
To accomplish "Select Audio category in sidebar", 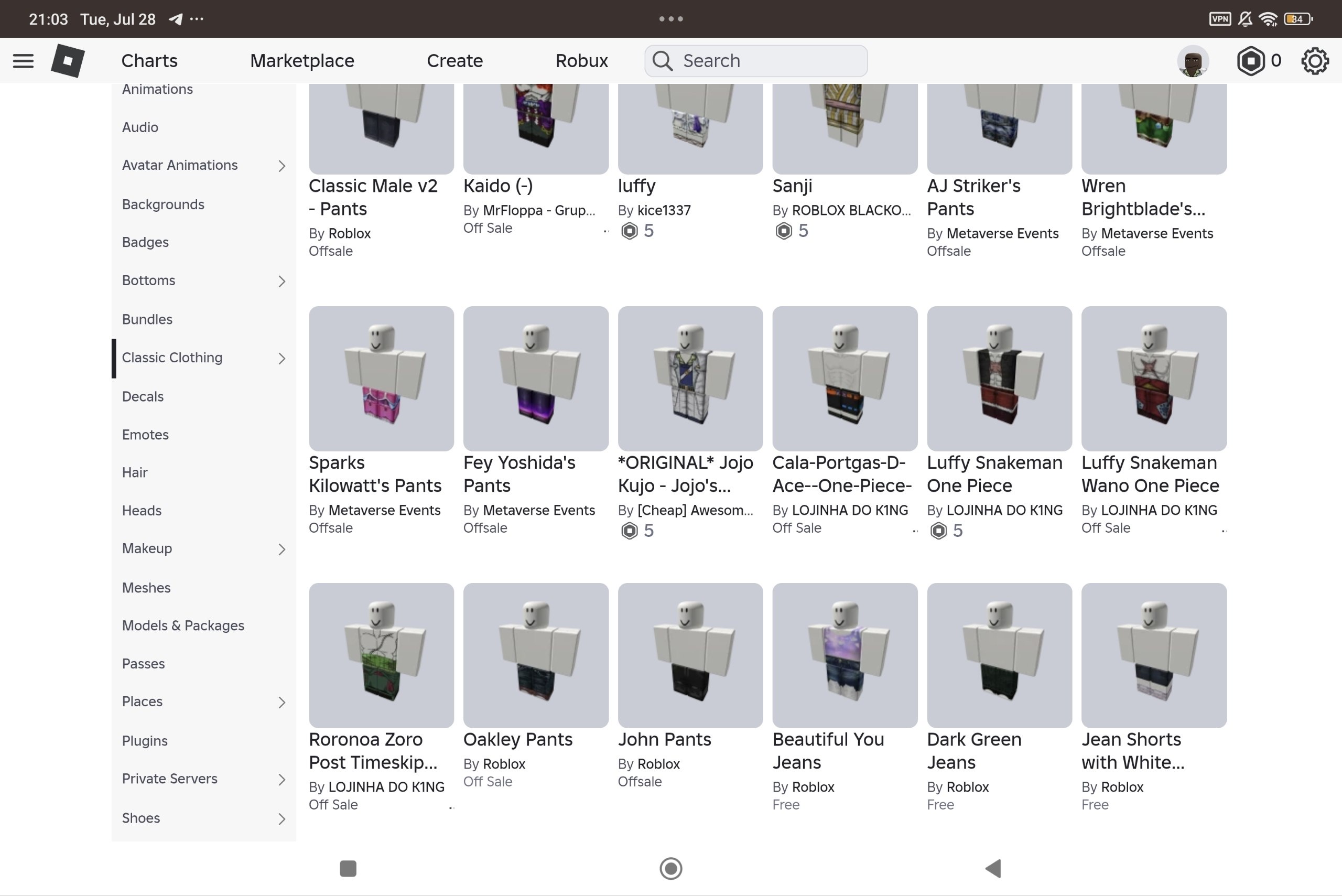I will click(x=140, y=127).
